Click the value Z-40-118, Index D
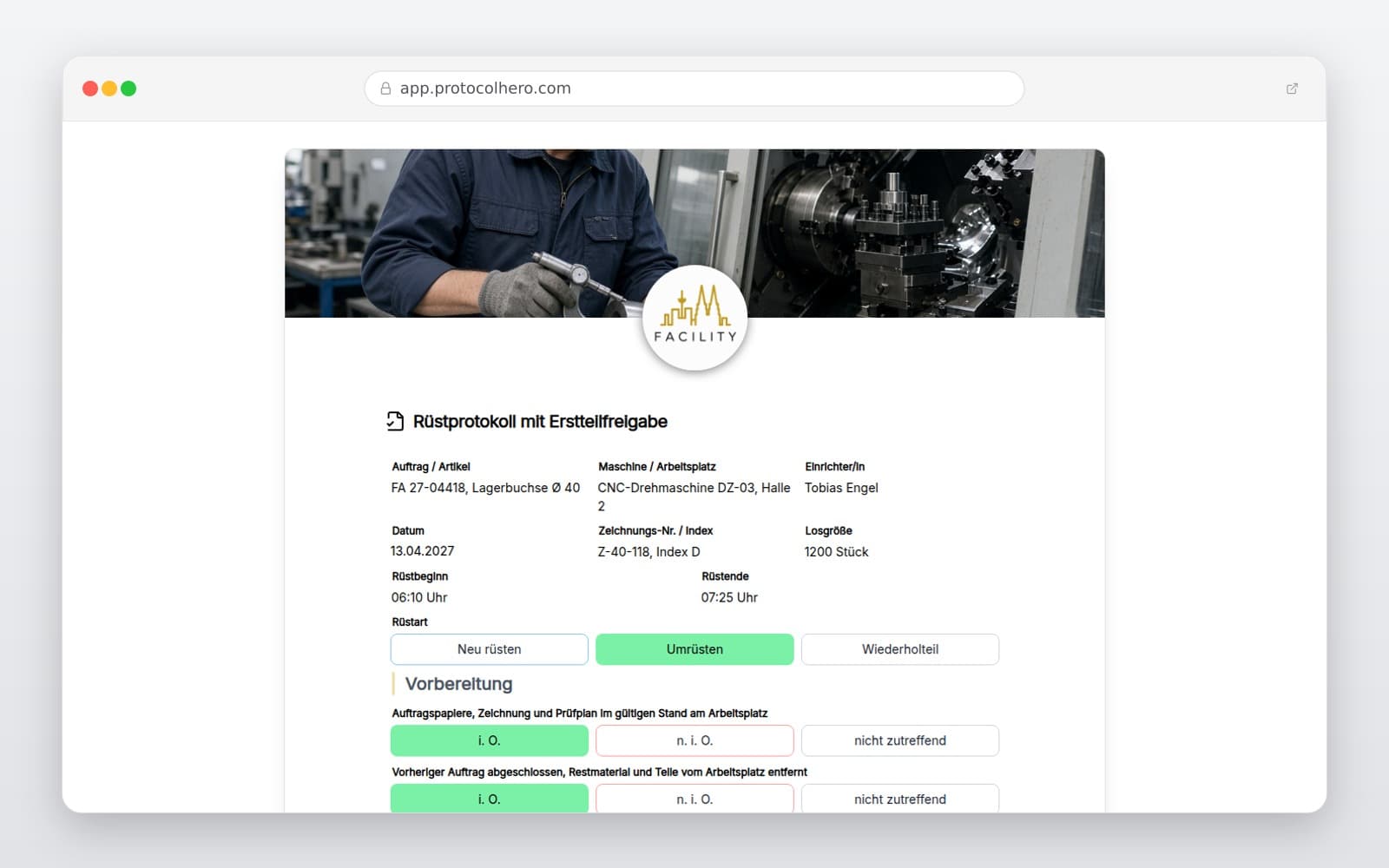 (x=648, y=552)
